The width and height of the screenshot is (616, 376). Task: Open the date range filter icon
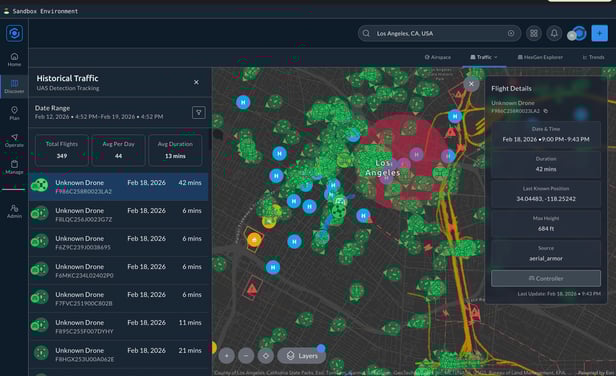tap(199, 113)
